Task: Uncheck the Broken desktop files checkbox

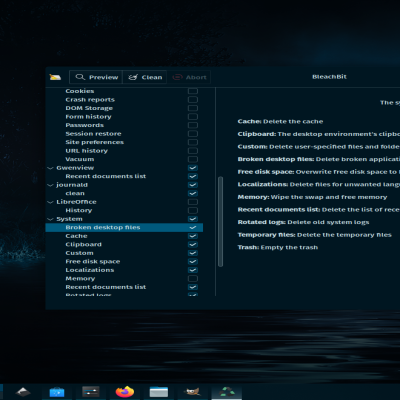Action: tap(193, 227)
